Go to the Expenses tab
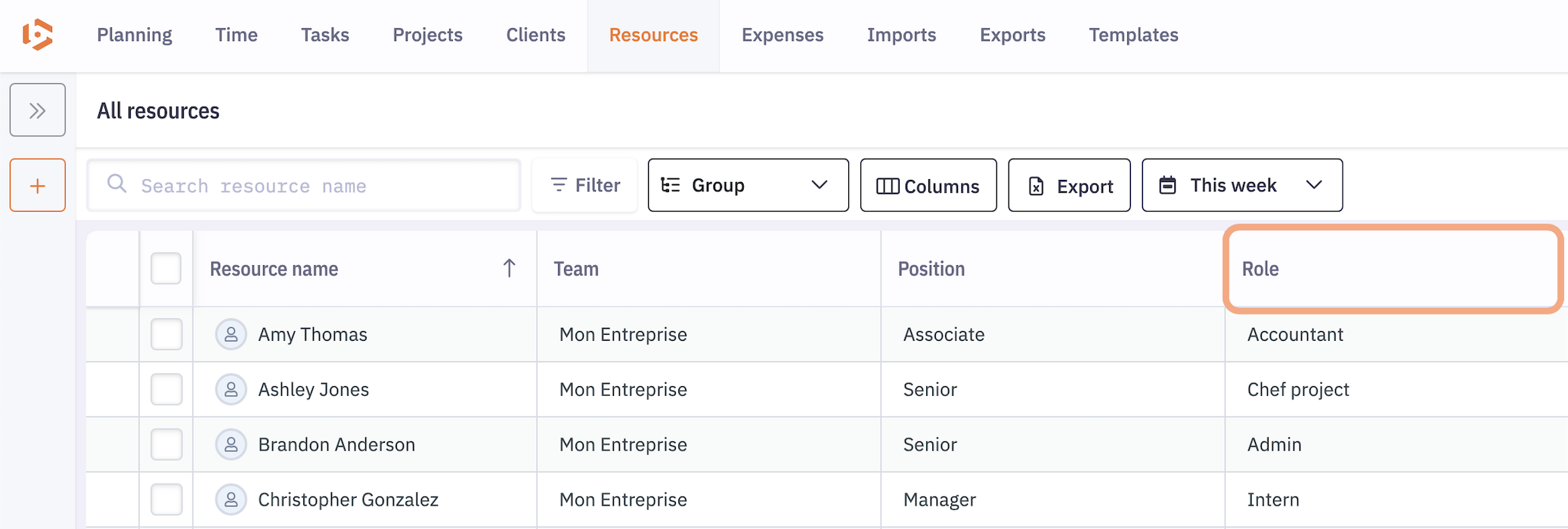This screenshot has width=1568, height=529. click(782, 35)
